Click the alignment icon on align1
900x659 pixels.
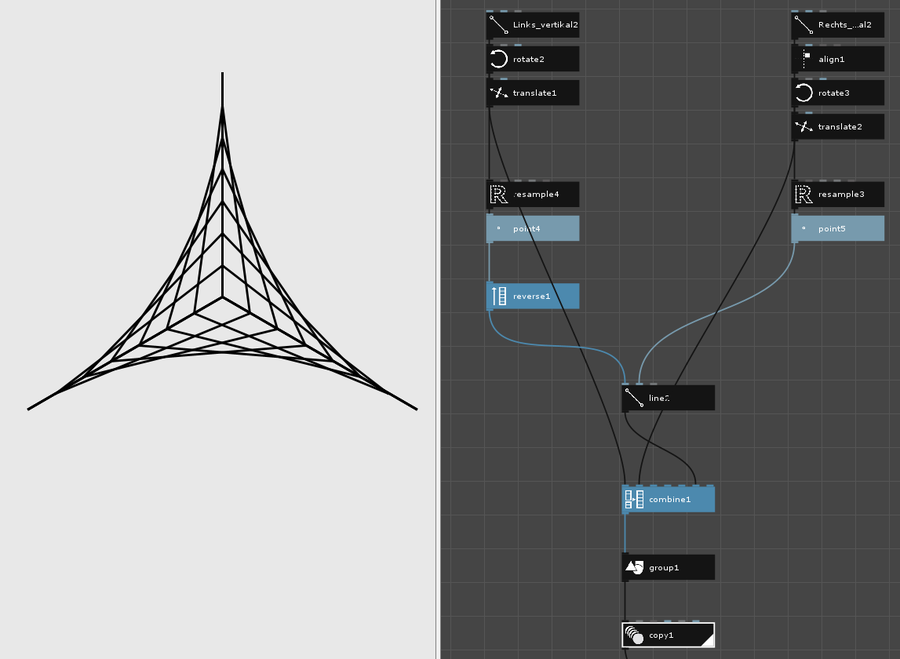point(805,59)
